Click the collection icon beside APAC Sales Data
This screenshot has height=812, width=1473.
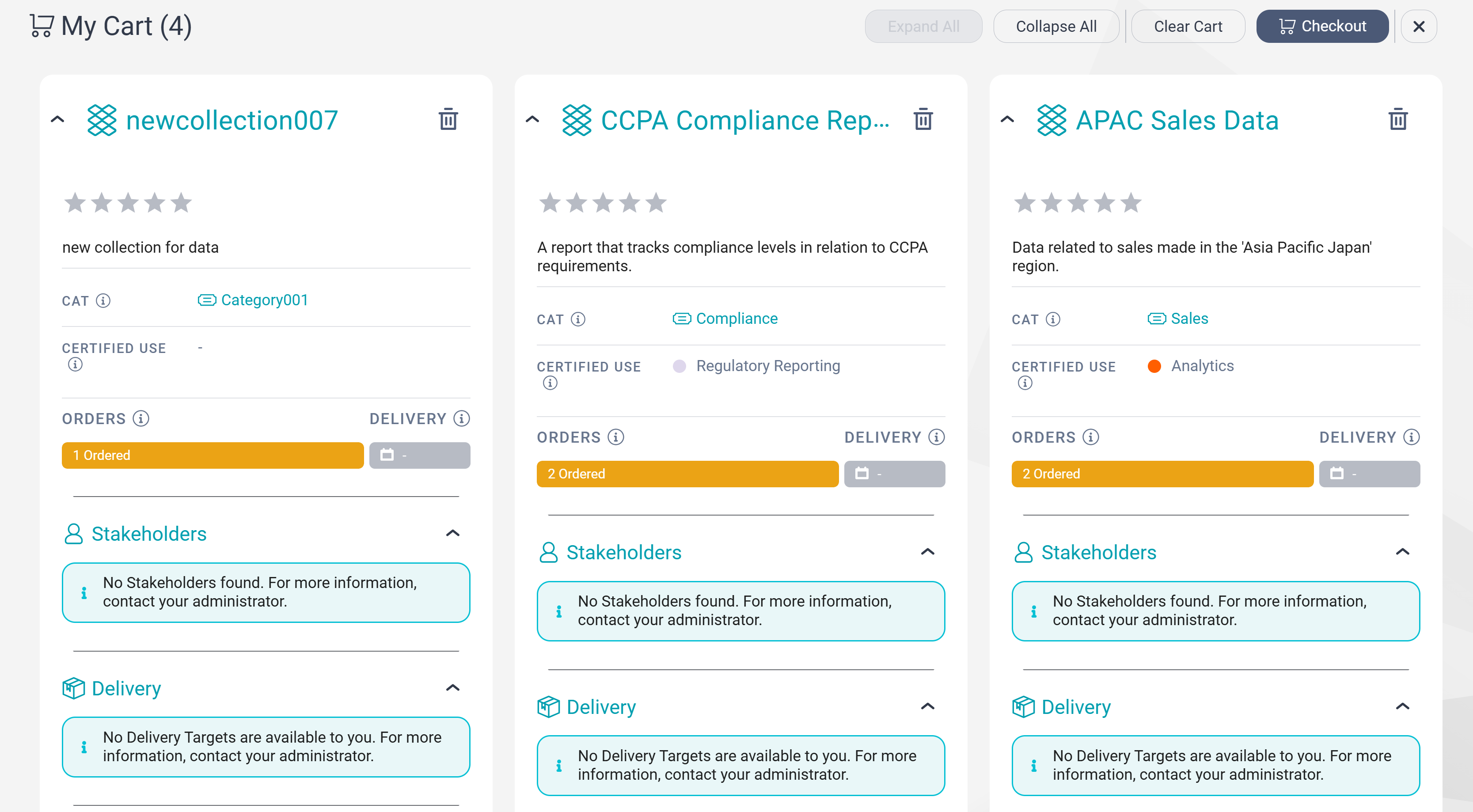pos(1052,120)
